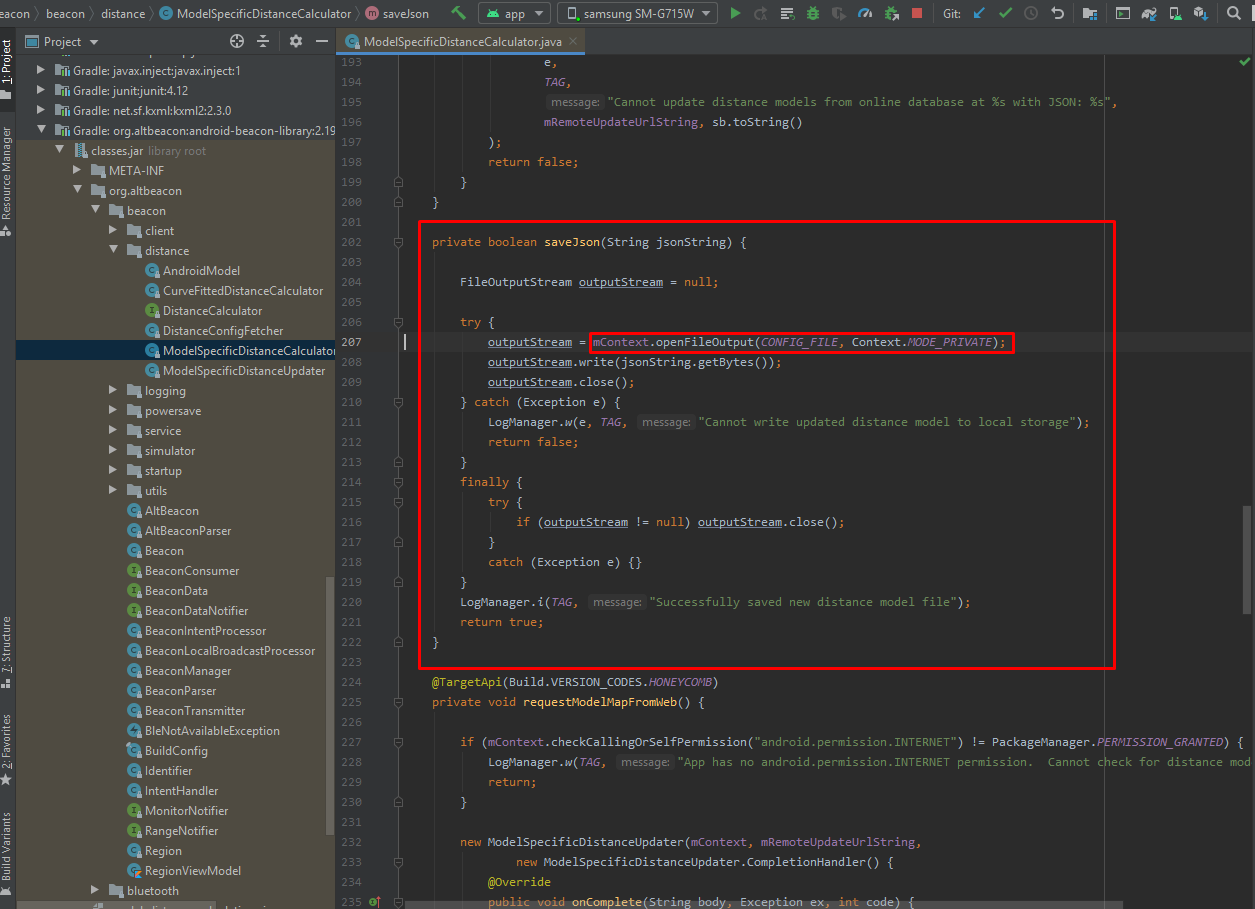Open the Android Profiler gauge icon

(865, 14)
